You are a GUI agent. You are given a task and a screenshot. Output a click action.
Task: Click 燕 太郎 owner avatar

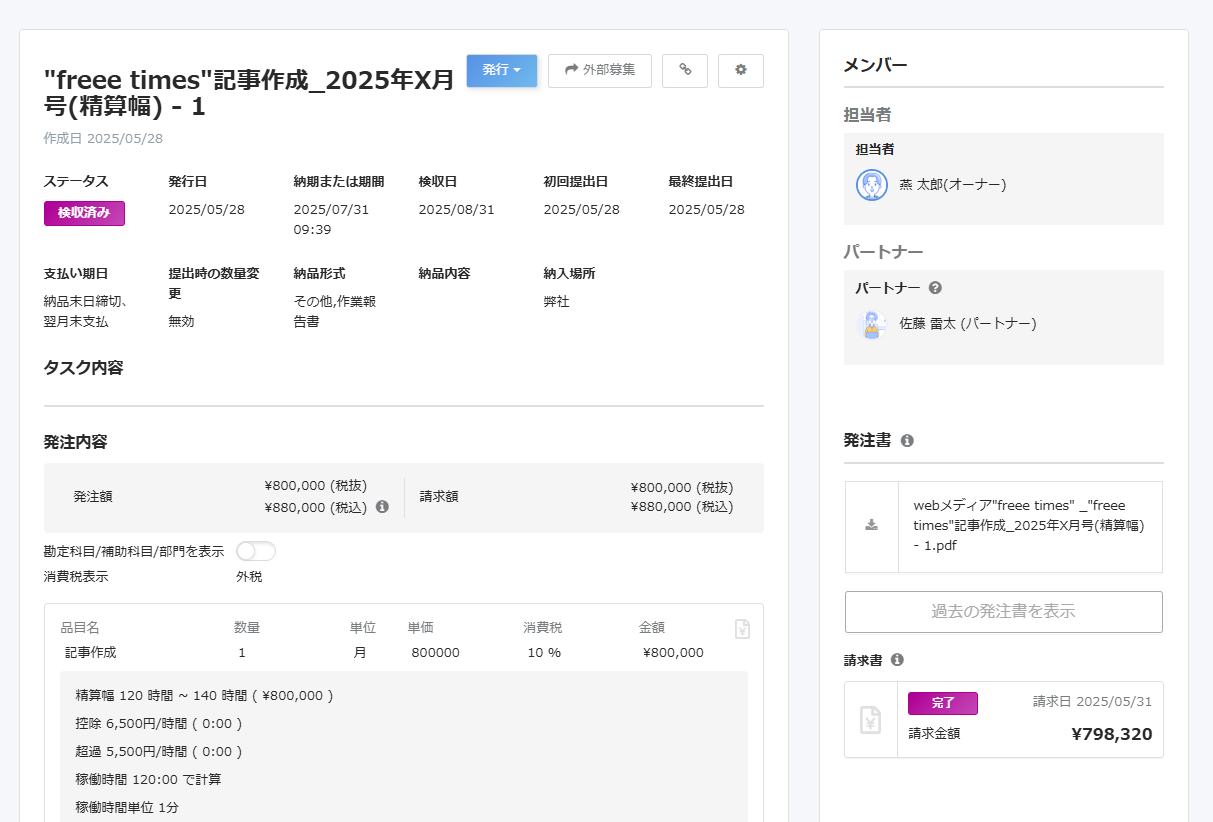point(872,185)
